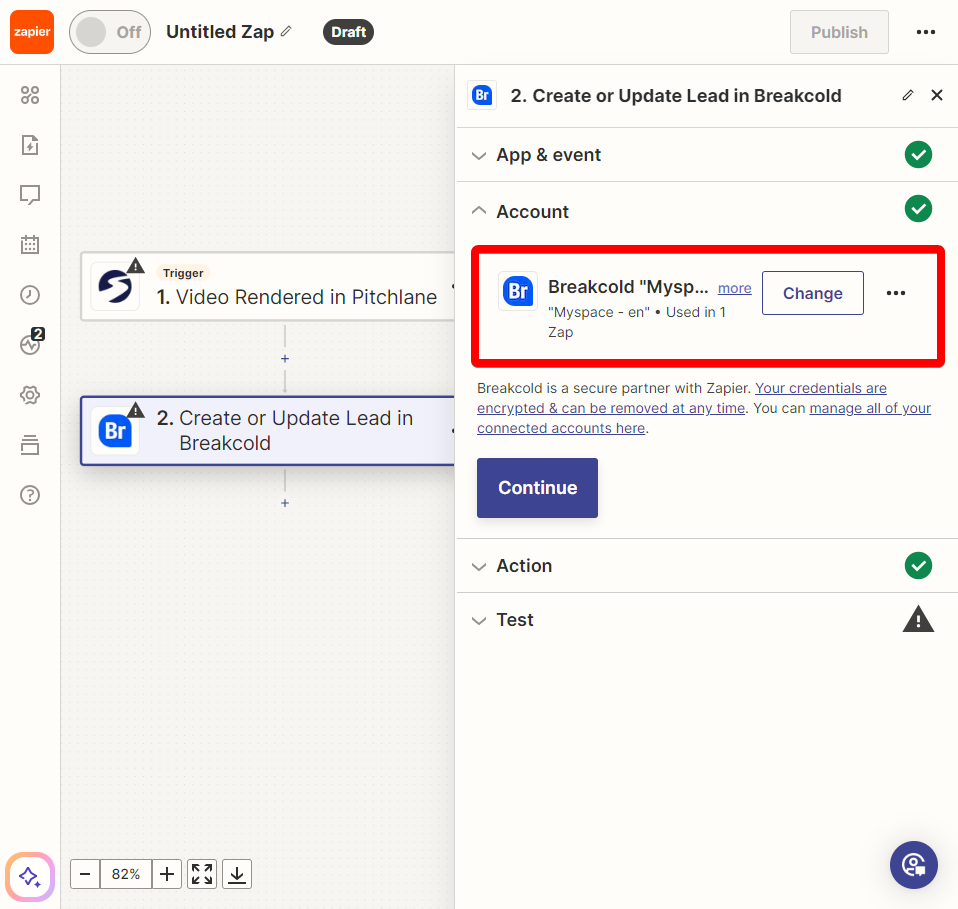Image resolution: width=958 pixels, height=909 pixels.
Task: Click the Untitled Zap title text
Action: [x=220, y=32]
